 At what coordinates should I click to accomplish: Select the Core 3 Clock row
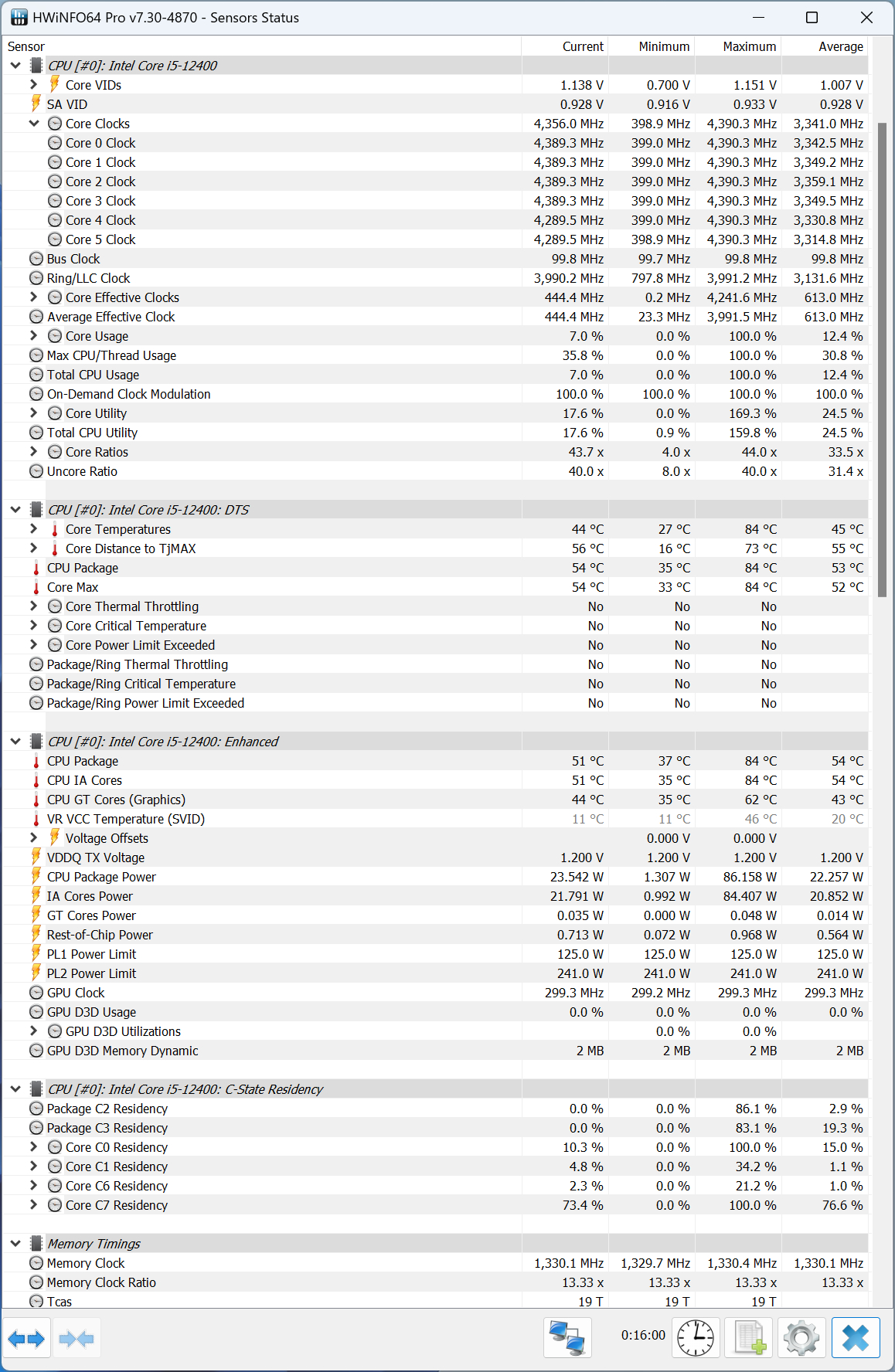[100, 201]
